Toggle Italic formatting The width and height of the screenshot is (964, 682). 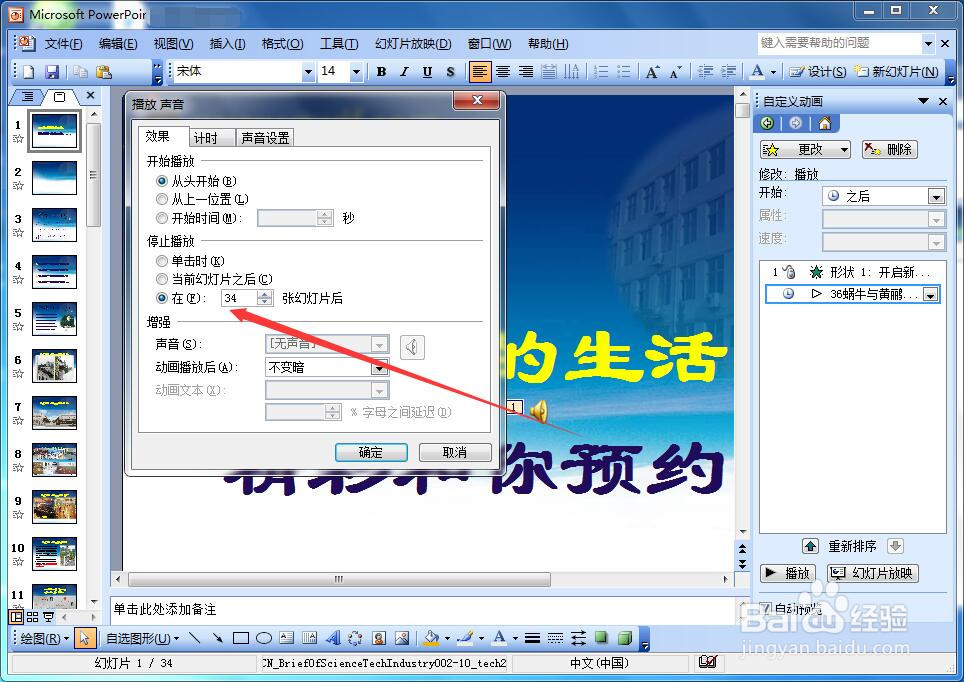pos(404,72)
